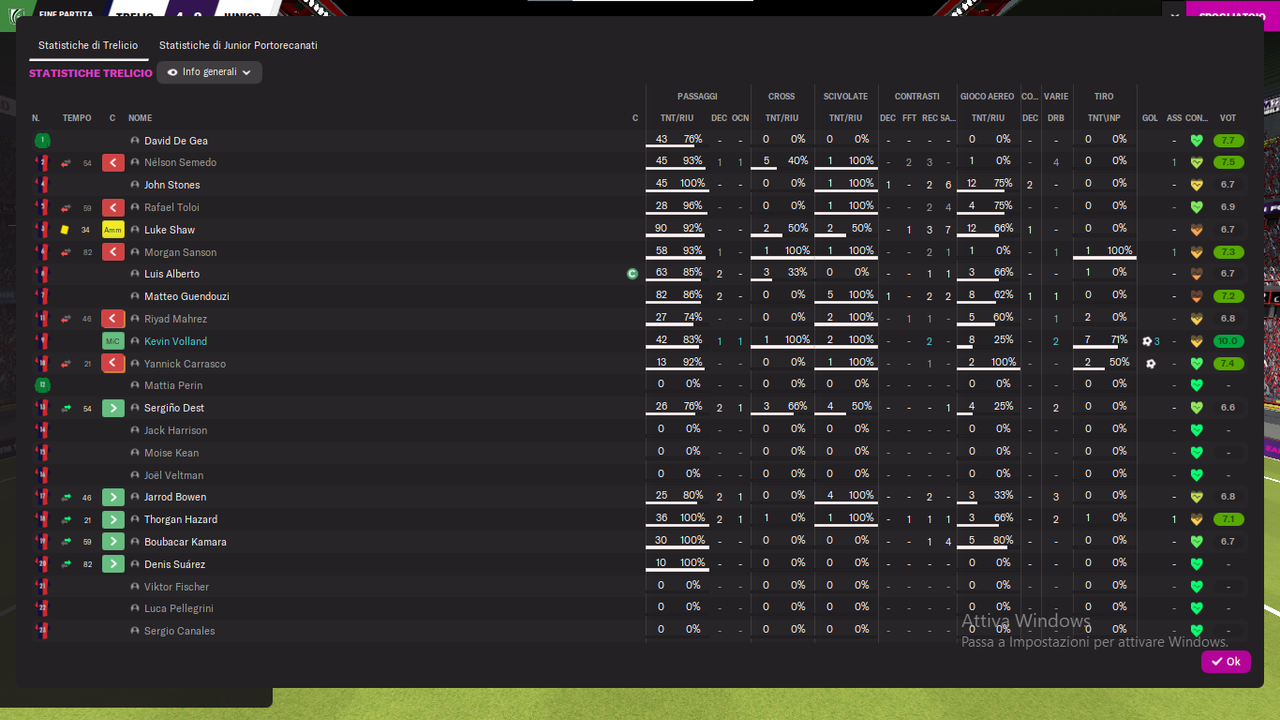Image resolution: width=1280 pixels, height=720 pixels.
Task: Open Nélson Semedo's player profile
Action: (180, 163)
